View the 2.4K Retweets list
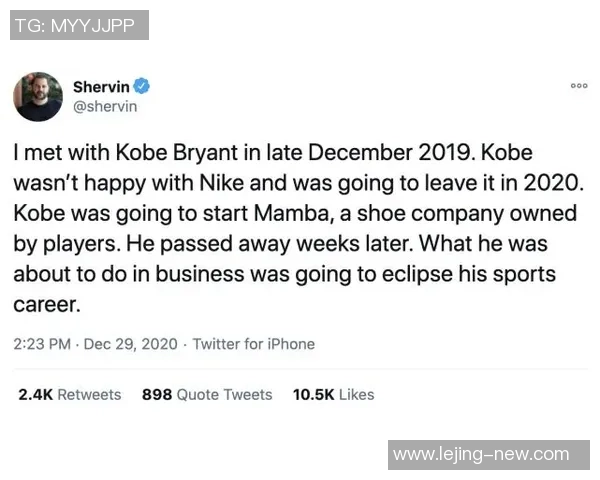Screen dimensions: 600x480 (x=69, y=395)
